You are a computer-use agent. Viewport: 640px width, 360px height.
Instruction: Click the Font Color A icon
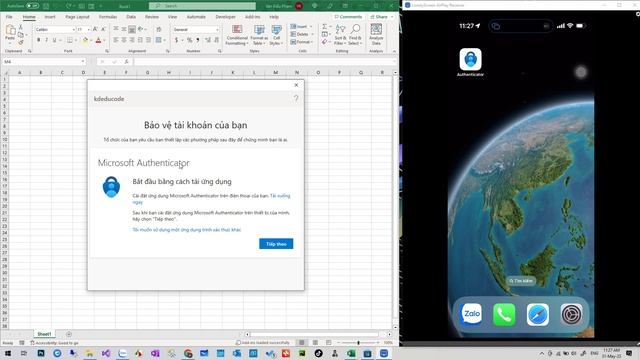pyautogui.click(x=98, y=40)
